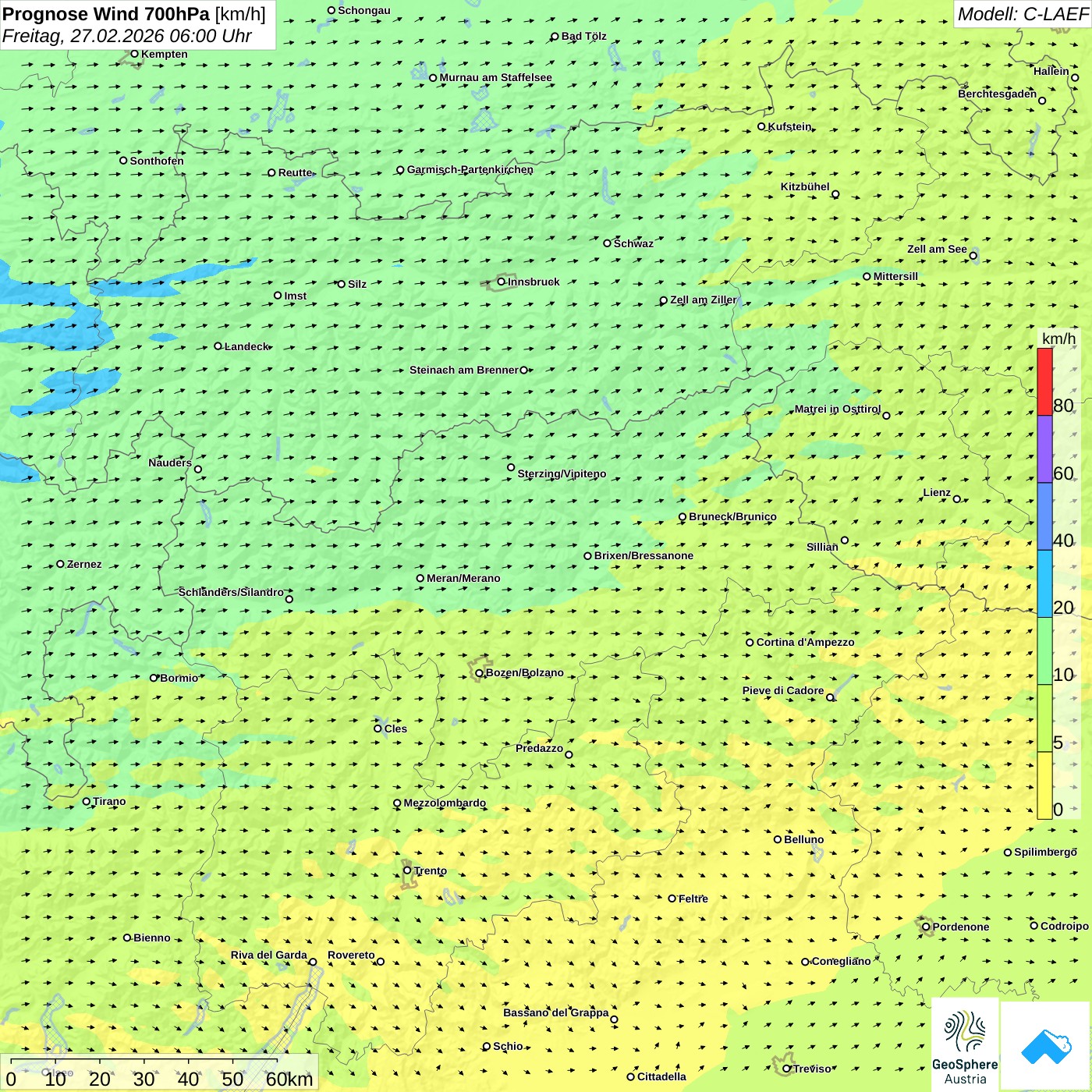Viewport: 1092px width, 1092px height.
Task: Click the light green 10-20 legend color
Action: 1044,651
